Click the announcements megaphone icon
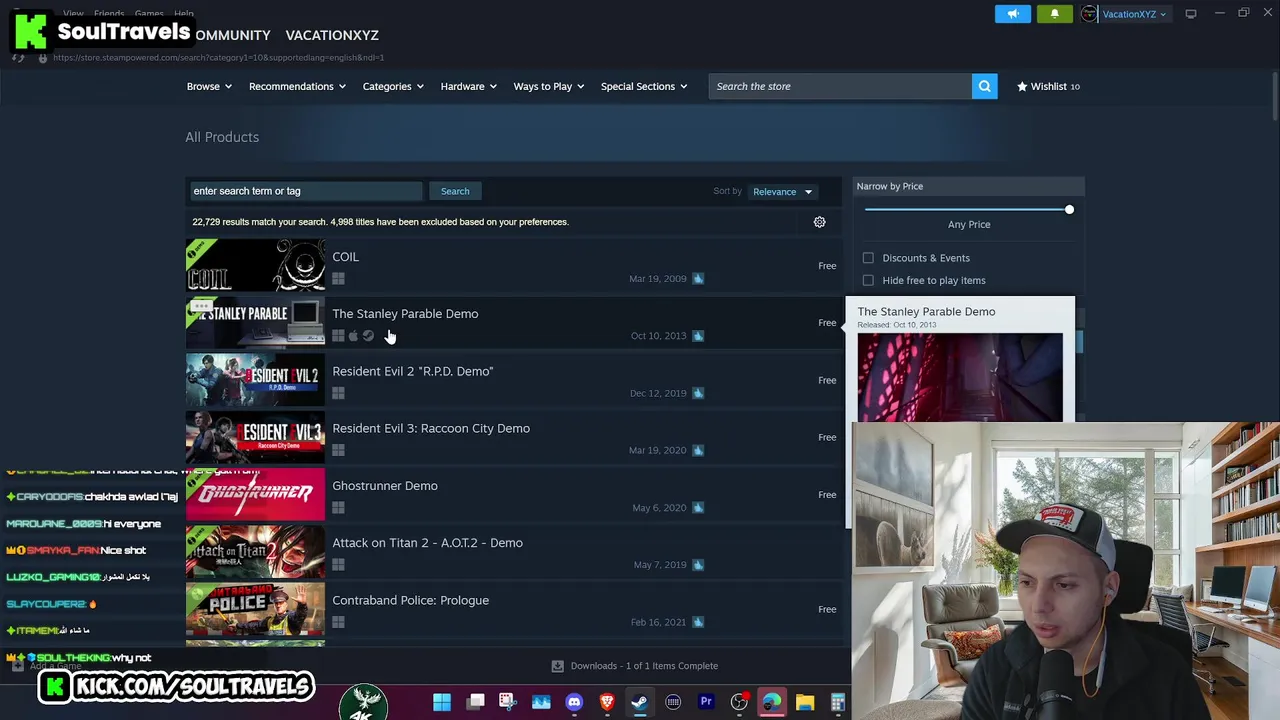This screenshot has width=1280, height=720. [x=1012, y=14]
